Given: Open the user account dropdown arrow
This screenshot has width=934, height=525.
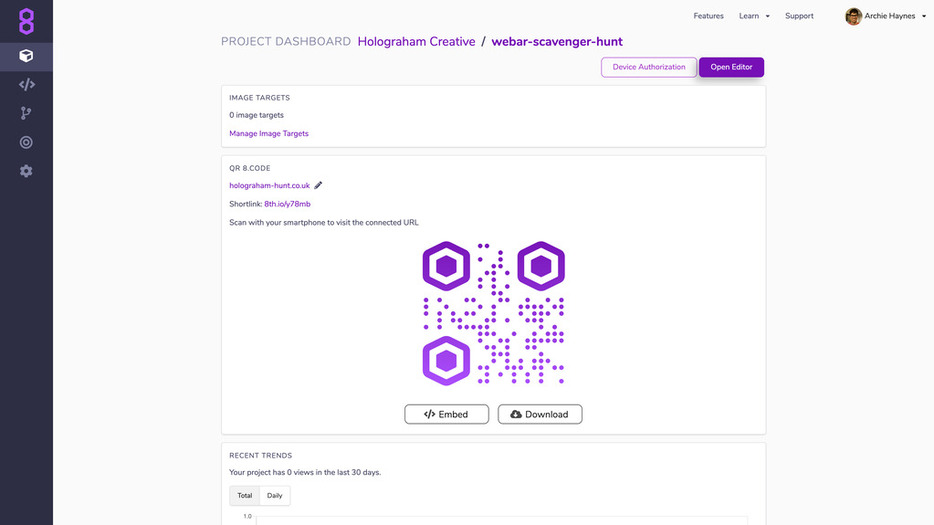Looking at the screenshot, I should pos(924,16).
